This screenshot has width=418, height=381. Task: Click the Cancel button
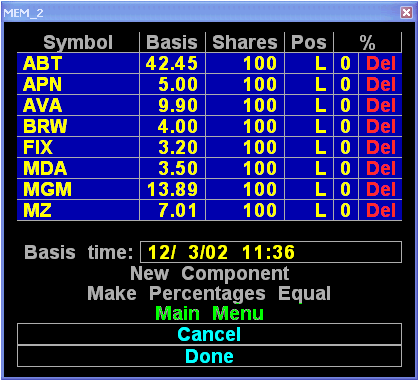click(x=209, y=334)
